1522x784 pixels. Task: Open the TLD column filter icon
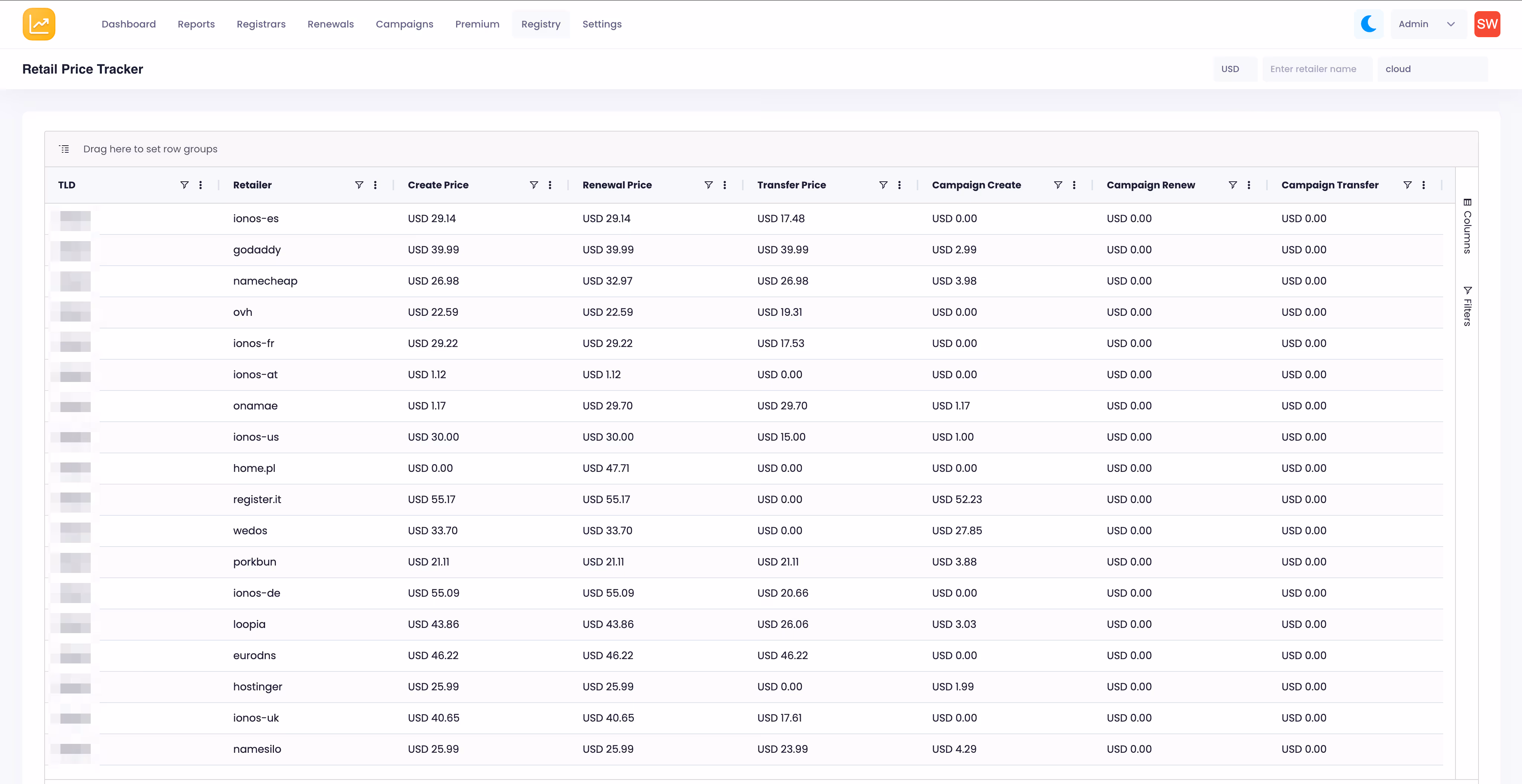(184, 185)
